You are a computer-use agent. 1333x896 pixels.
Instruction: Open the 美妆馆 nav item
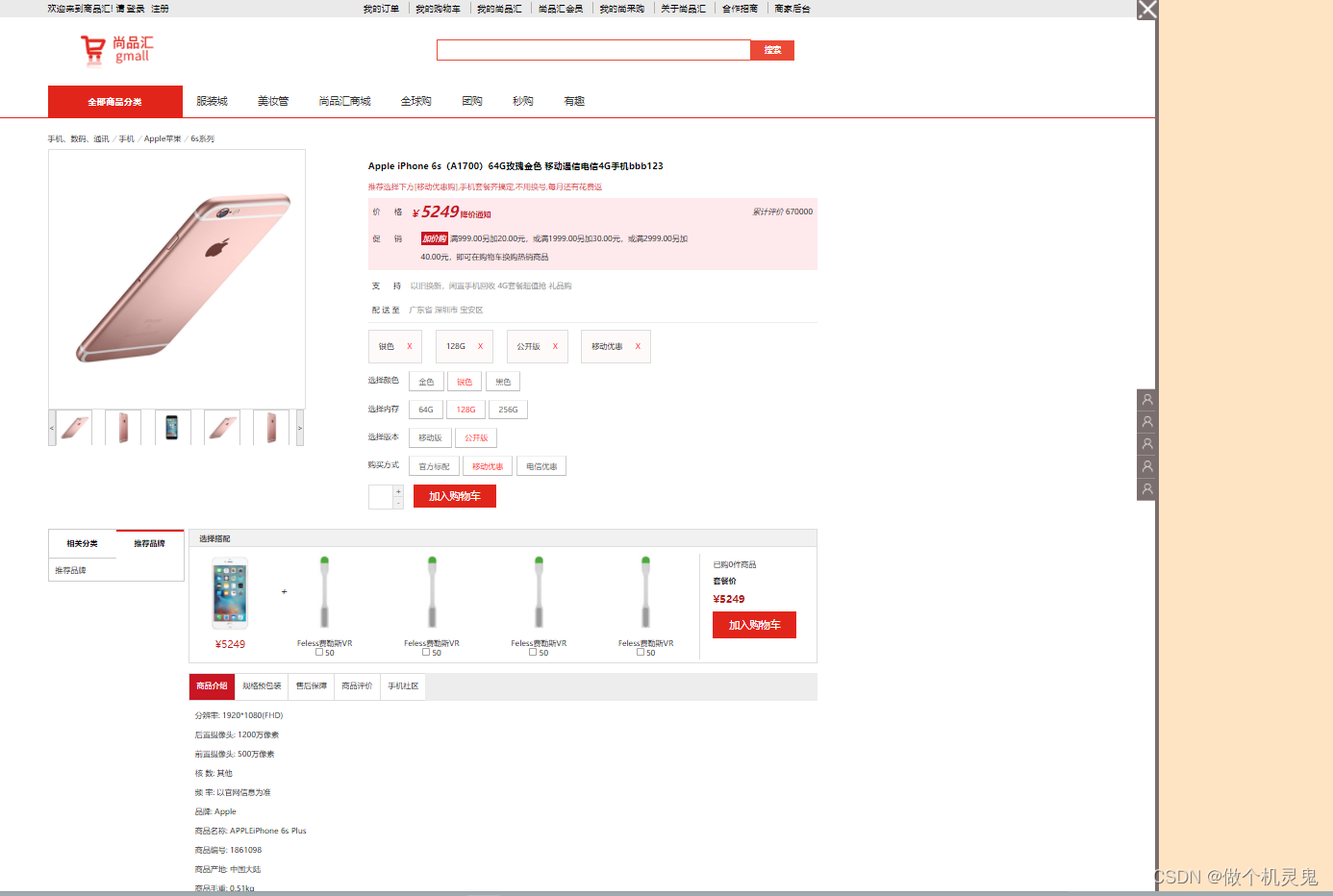tap(273, 101)
